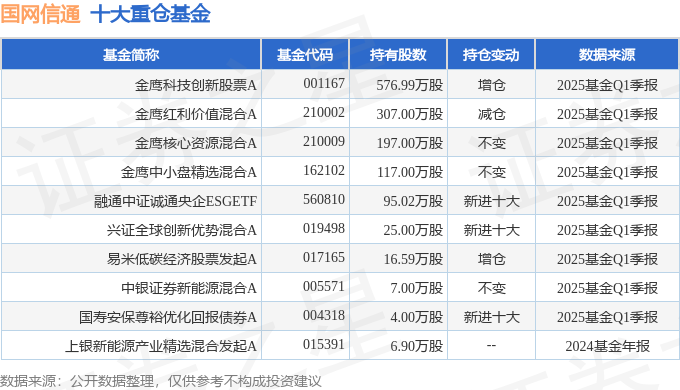Click the 基金代码 column header

(x=305, y=55)
